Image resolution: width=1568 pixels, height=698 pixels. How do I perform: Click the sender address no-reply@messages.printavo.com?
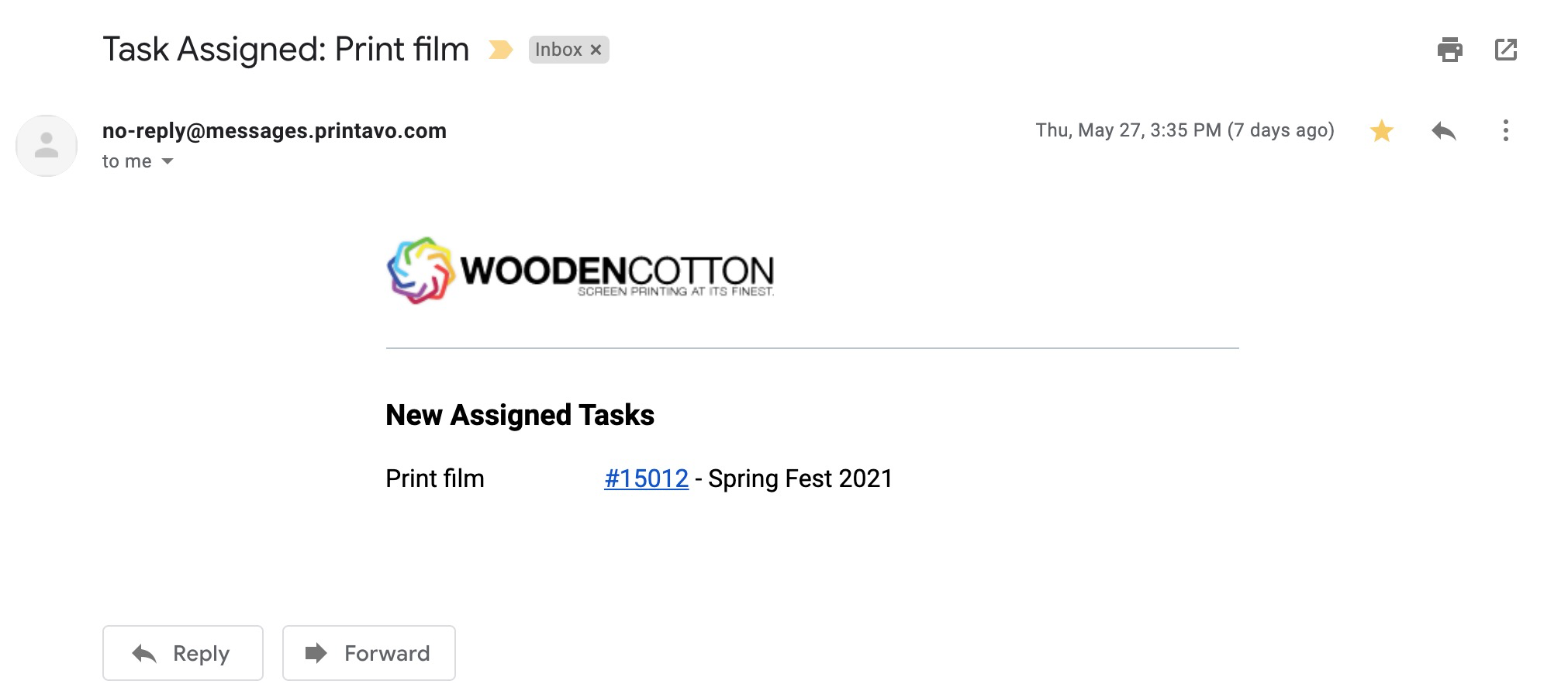coord(275,130)
